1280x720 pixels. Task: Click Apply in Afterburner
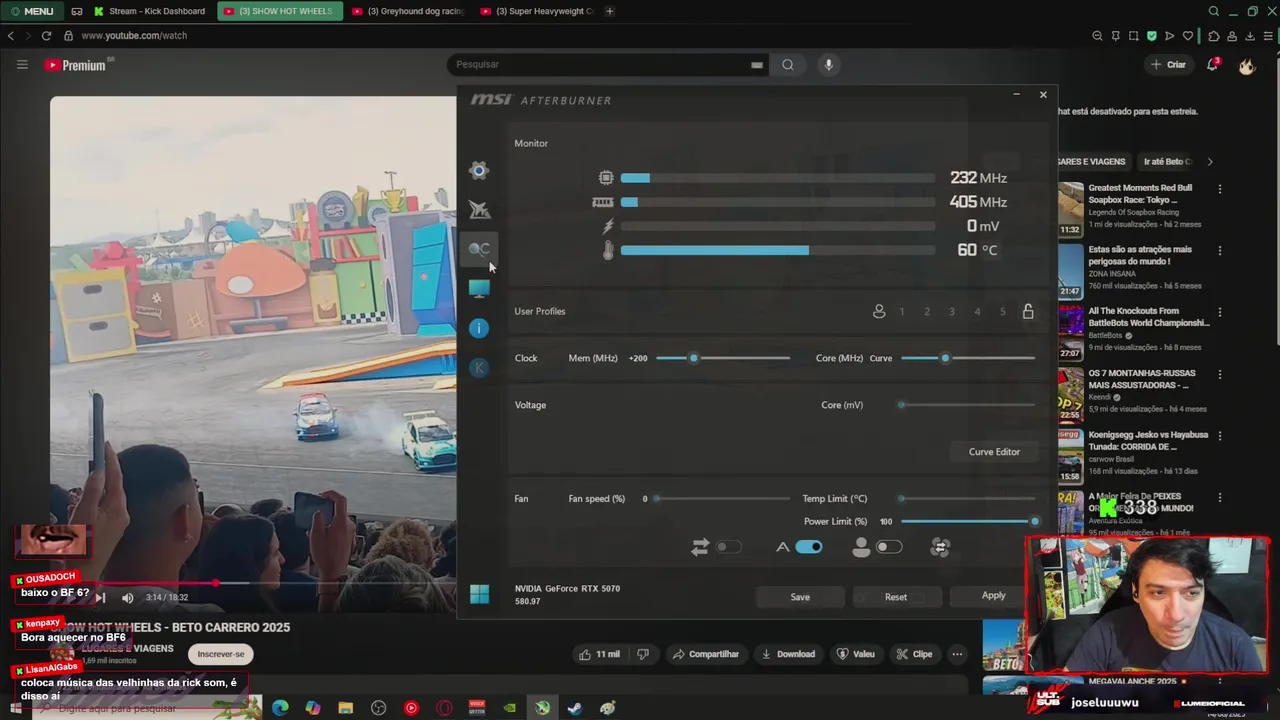click(993, 595)
